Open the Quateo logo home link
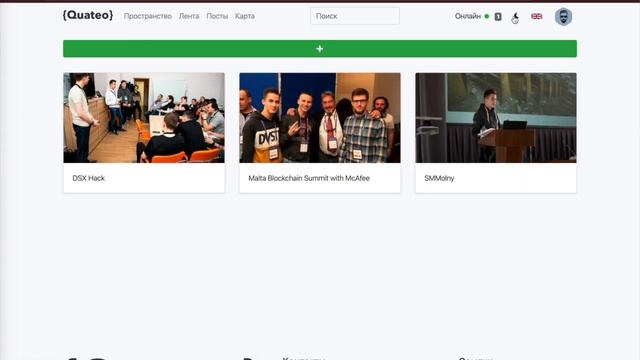 (x=88, y=16)
